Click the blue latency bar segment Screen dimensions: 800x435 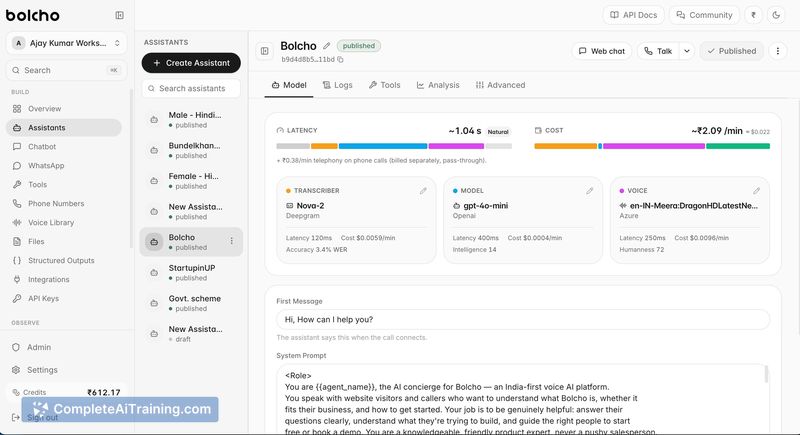(383, 146)
